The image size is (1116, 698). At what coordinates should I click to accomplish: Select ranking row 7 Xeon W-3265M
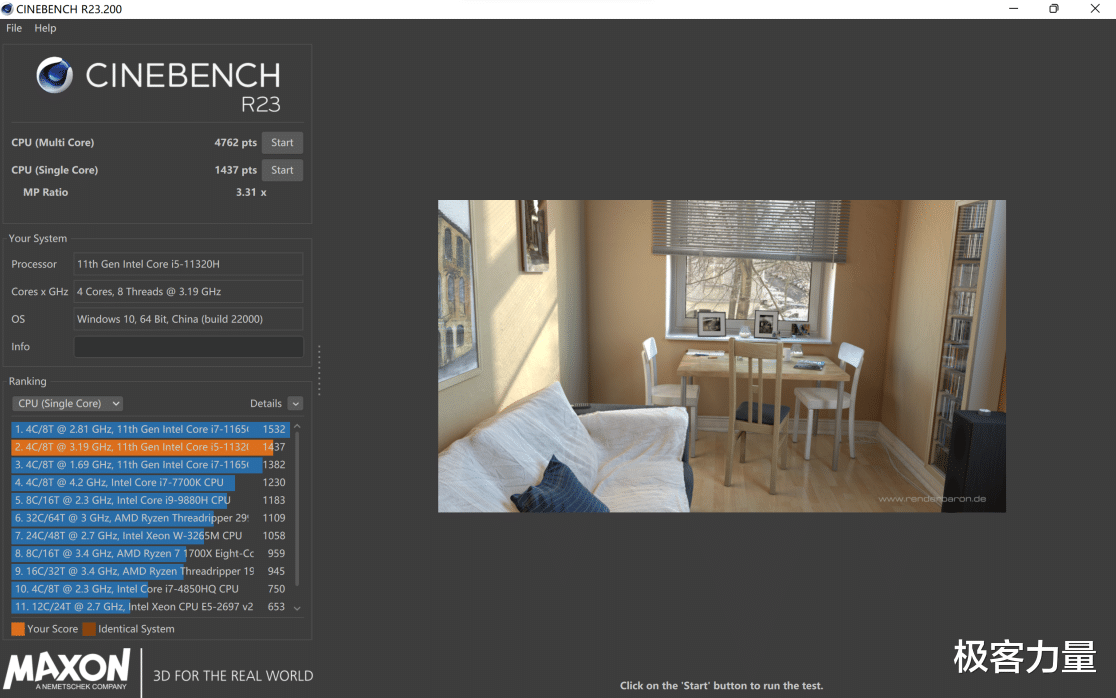click(149, 536)
